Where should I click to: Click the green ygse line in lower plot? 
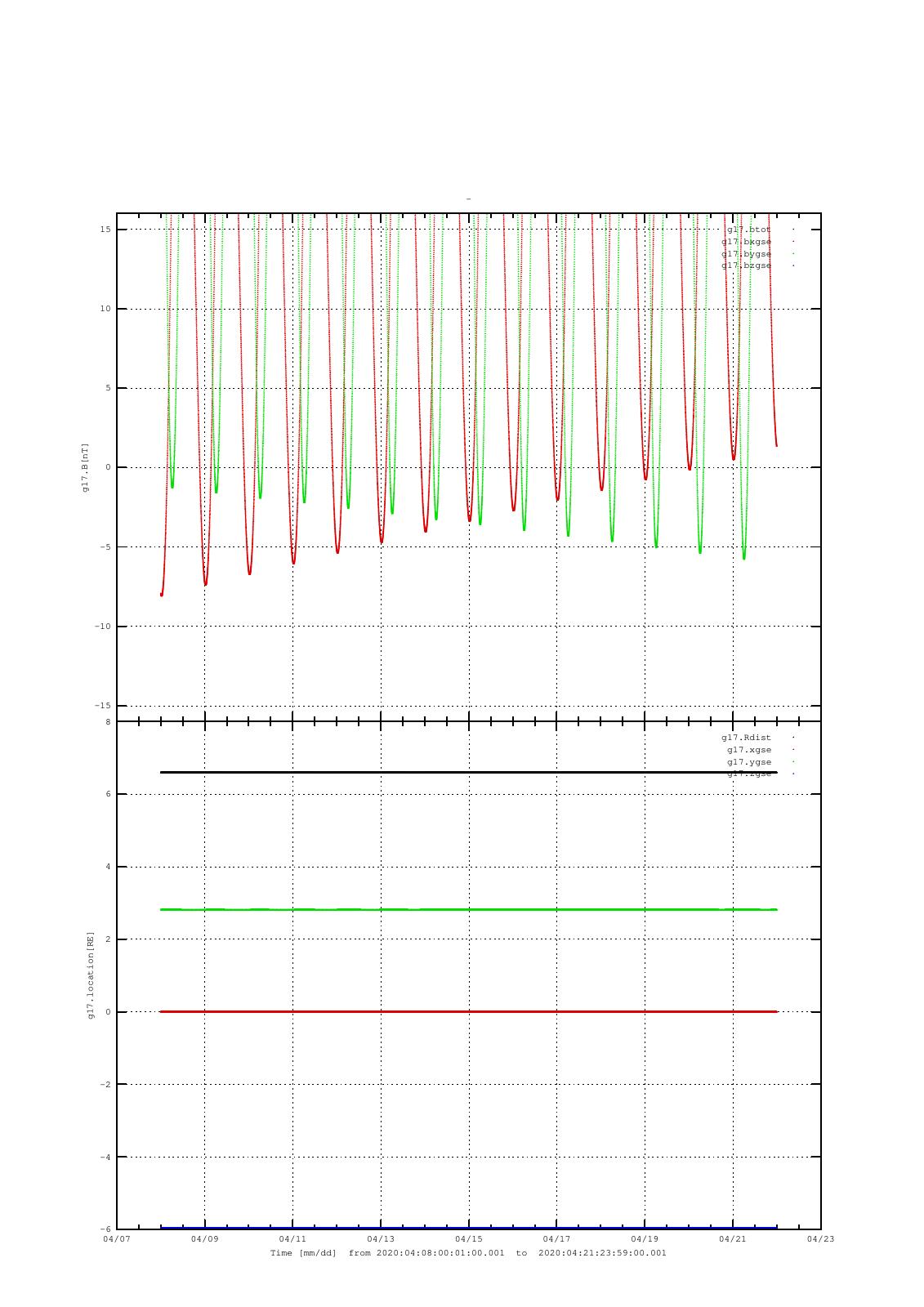pos(468,909)
